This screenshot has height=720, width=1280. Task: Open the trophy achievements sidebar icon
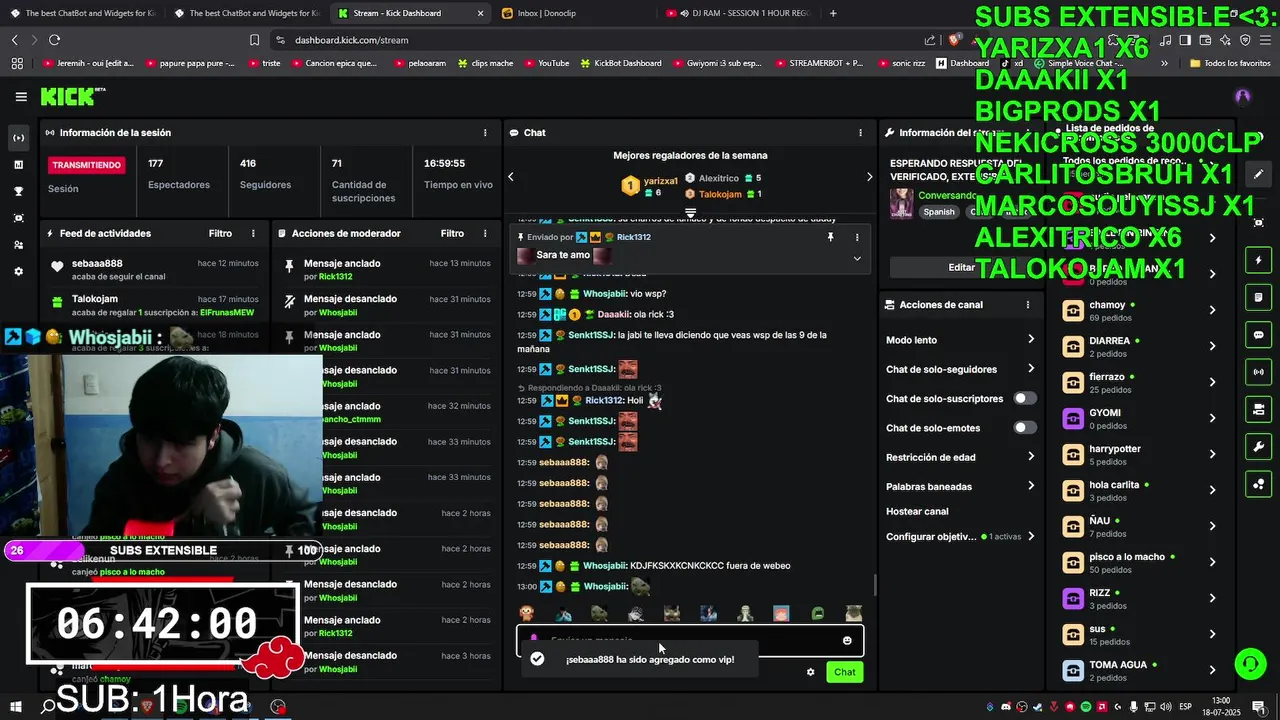coord(18,191)
